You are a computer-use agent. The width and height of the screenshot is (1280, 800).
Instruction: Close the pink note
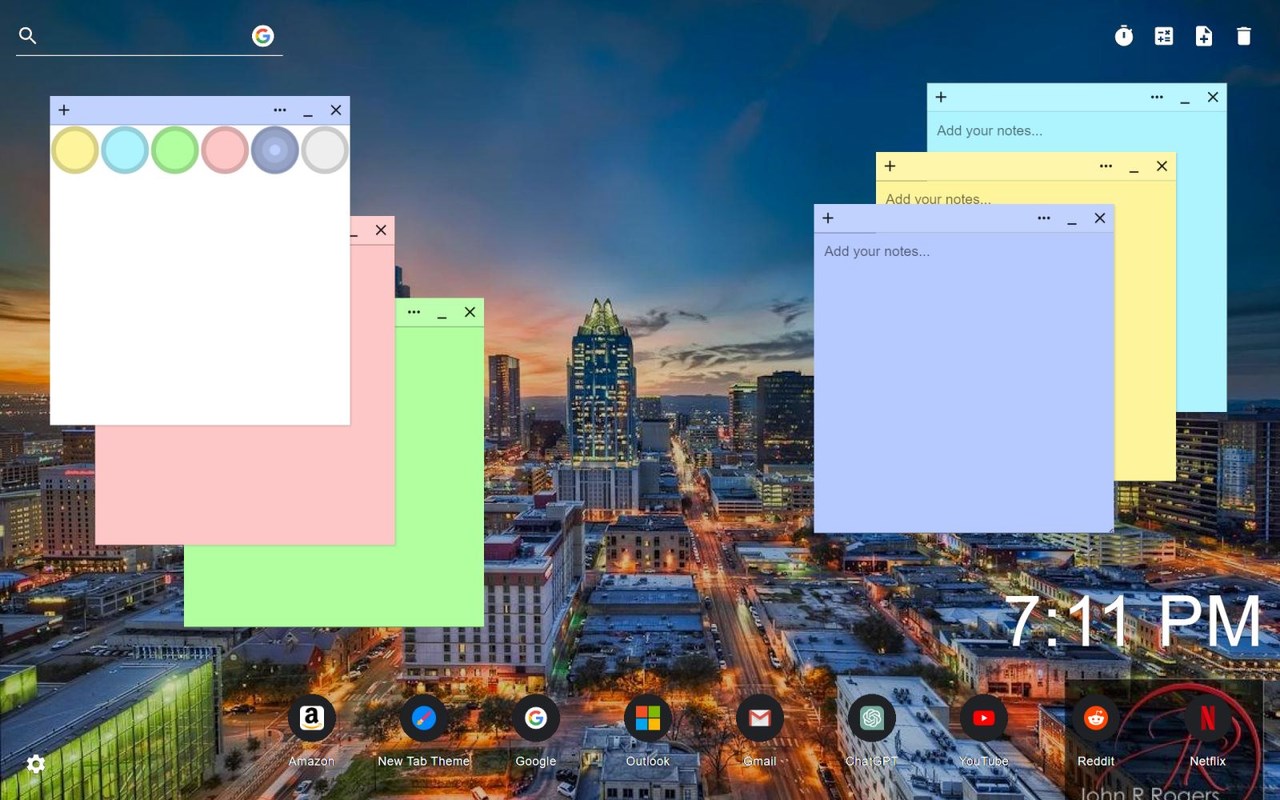[381, 230]
